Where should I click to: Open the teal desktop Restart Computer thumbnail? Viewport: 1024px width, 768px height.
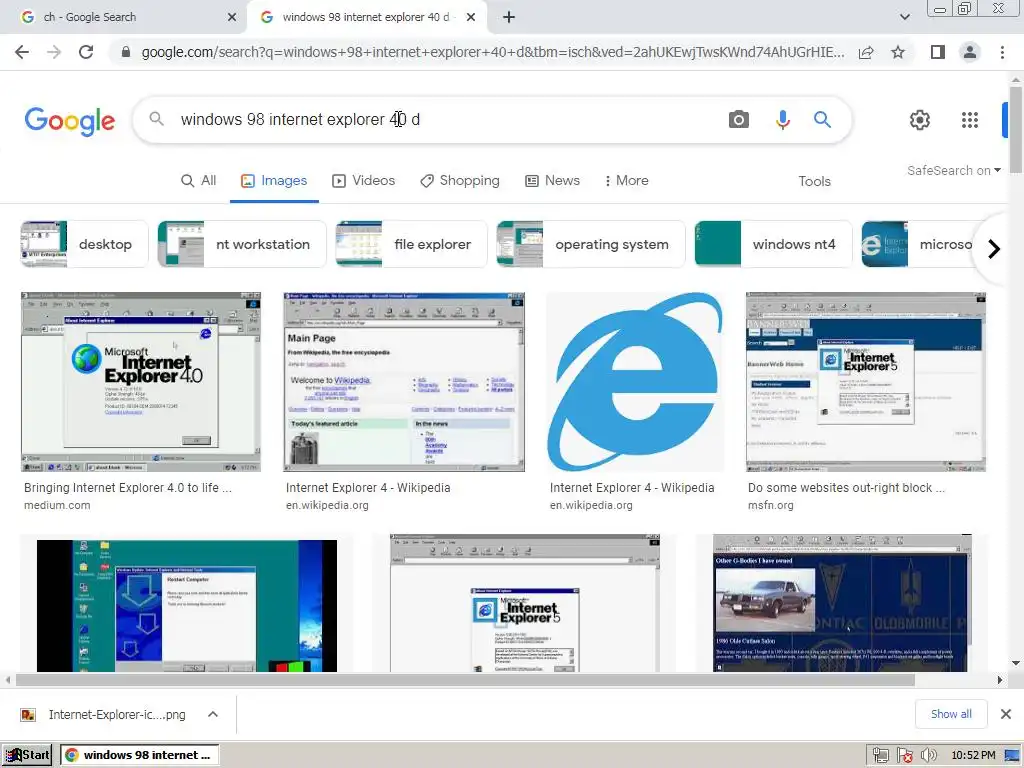click(x=187, y=605)
